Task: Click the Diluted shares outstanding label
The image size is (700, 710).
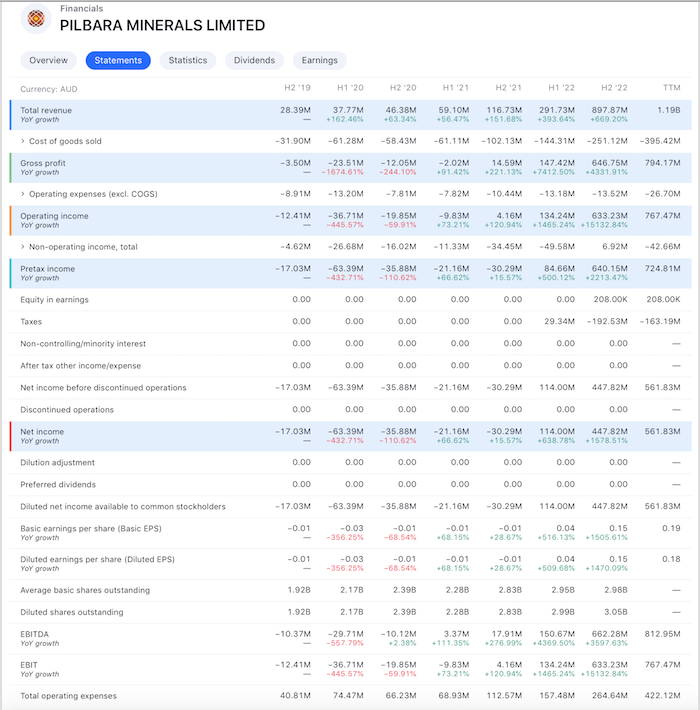Action: pyautogui.click(x=72, y=612)
